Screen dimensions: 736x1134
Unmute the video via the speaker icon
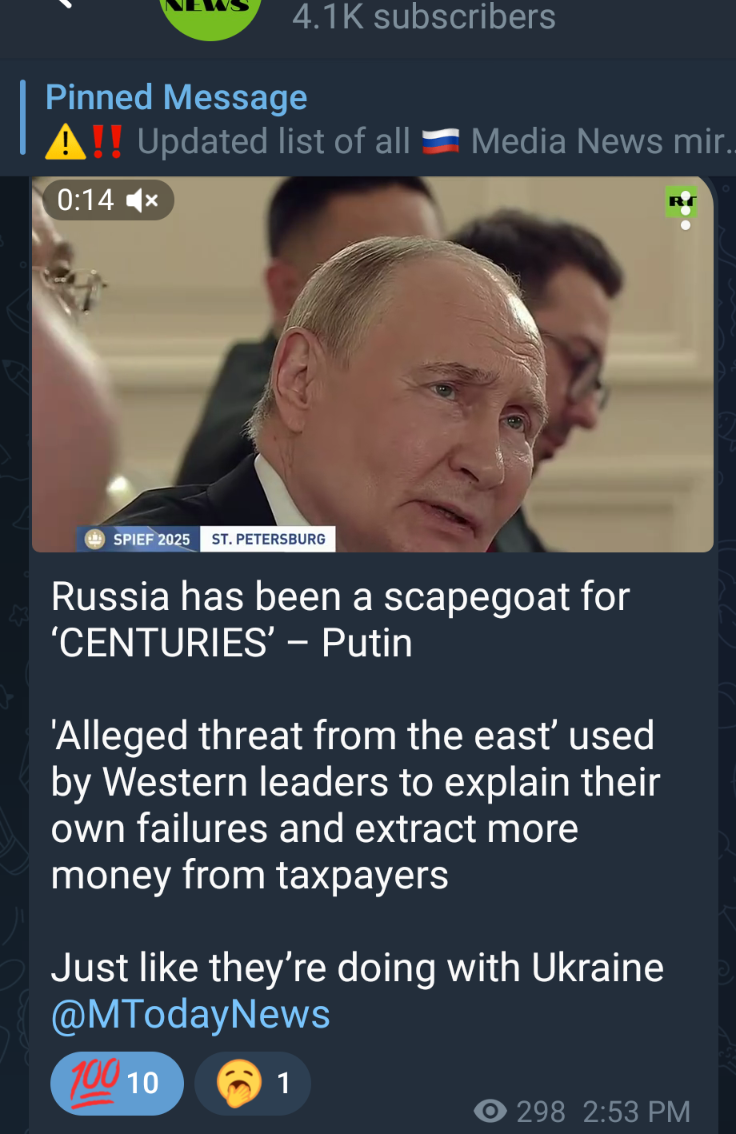[x=142, y=200]
